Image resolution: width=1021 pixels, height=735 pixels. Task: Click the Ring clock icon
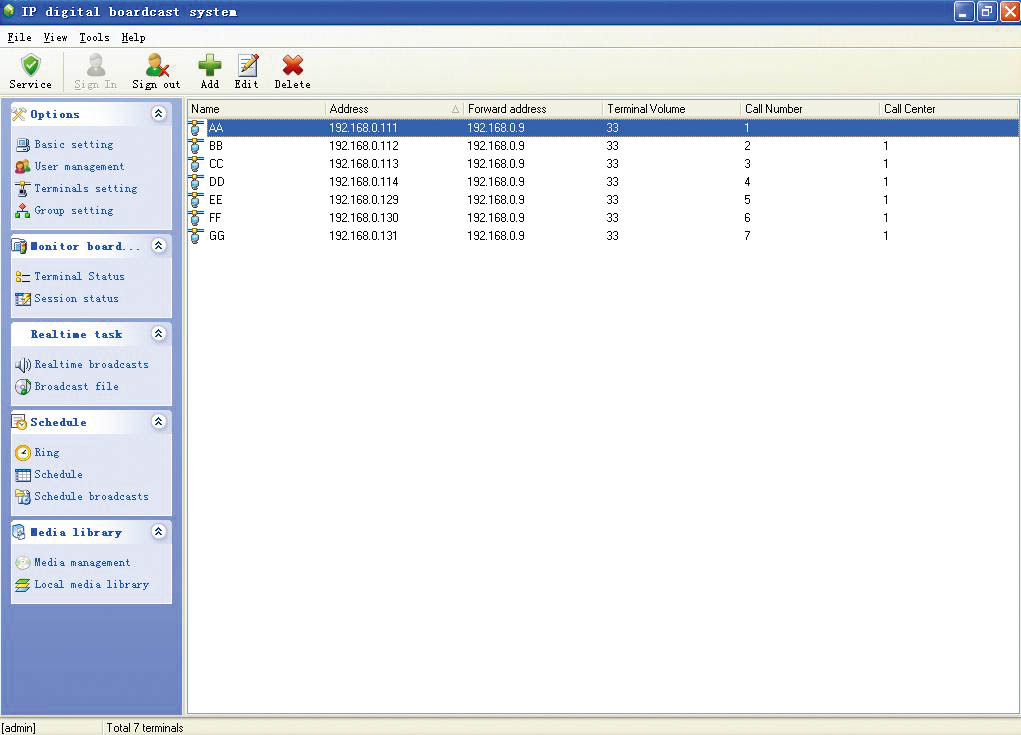coord(23,453)
